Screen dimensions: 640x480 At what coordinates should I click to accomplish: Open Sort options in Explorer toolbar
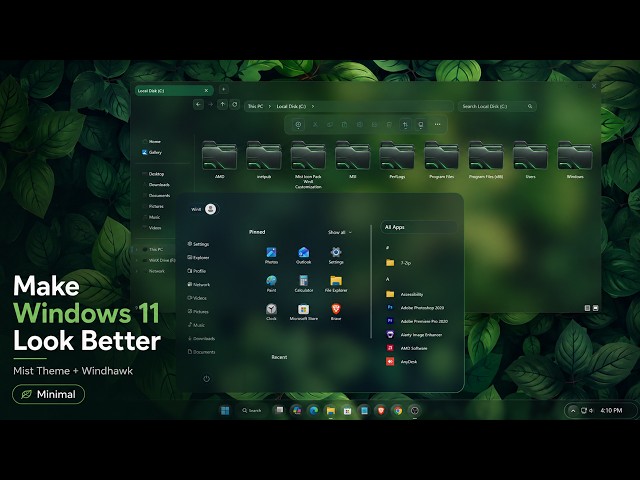pos(405,124)
